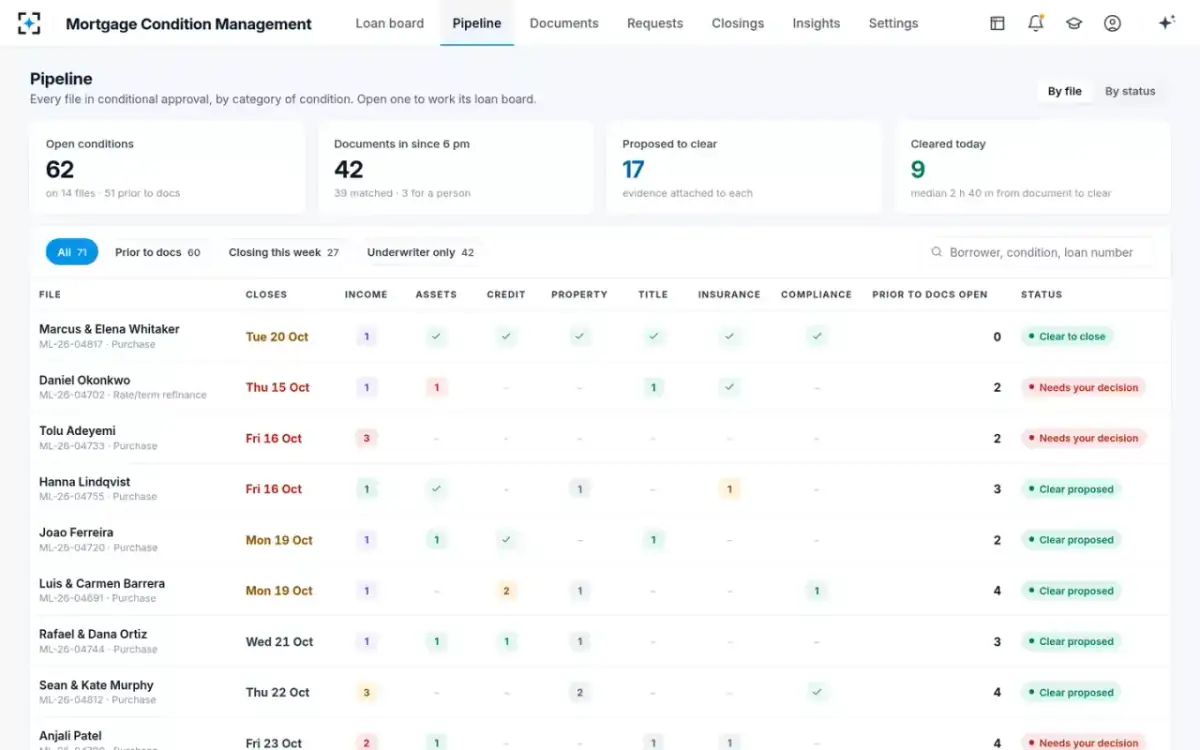Click the Compliance checkmark for Sean & Kate Murphy
The width and height of the screenshot is (1200, 750).
pyautogui.click(x=817, y=692)
